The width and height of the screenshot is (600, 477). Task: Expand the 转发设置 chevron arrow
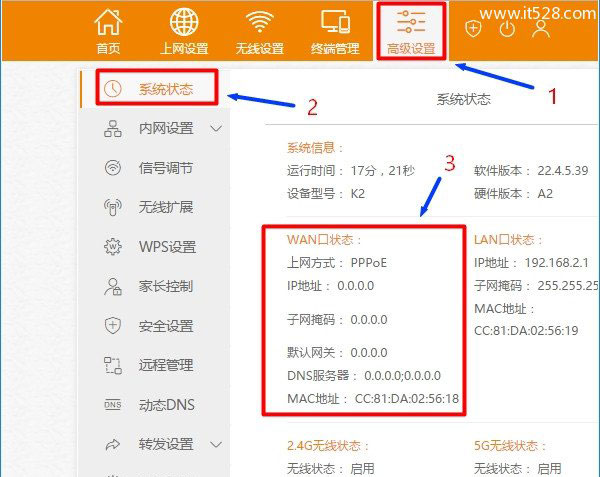[x=216, y=444]
